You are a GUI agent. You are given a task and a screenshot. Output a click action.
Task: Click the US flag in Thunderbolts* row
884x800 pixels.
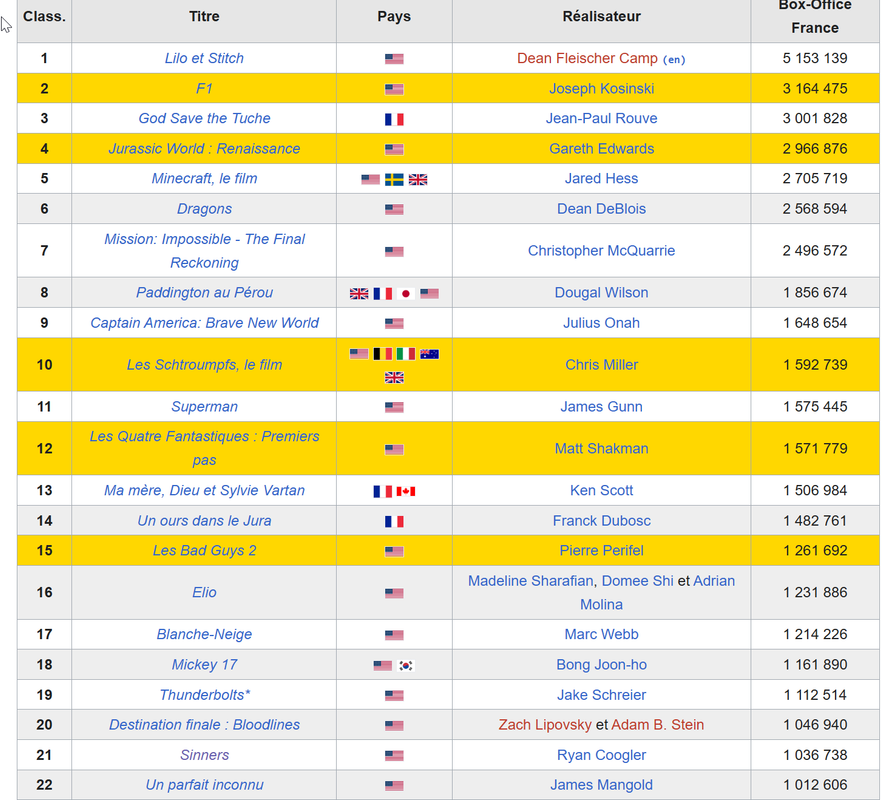pyautogui.click(x=394, y=696)
